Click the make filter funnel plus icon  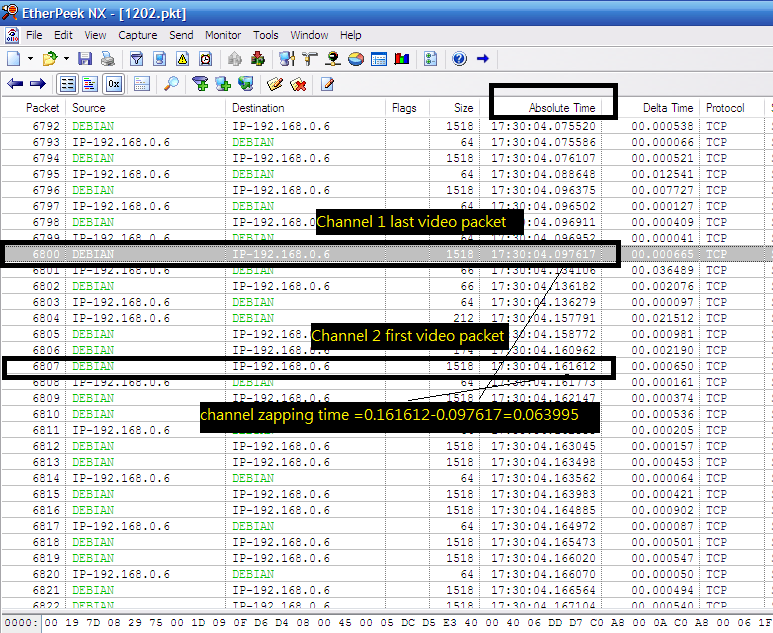pos(200,84)
